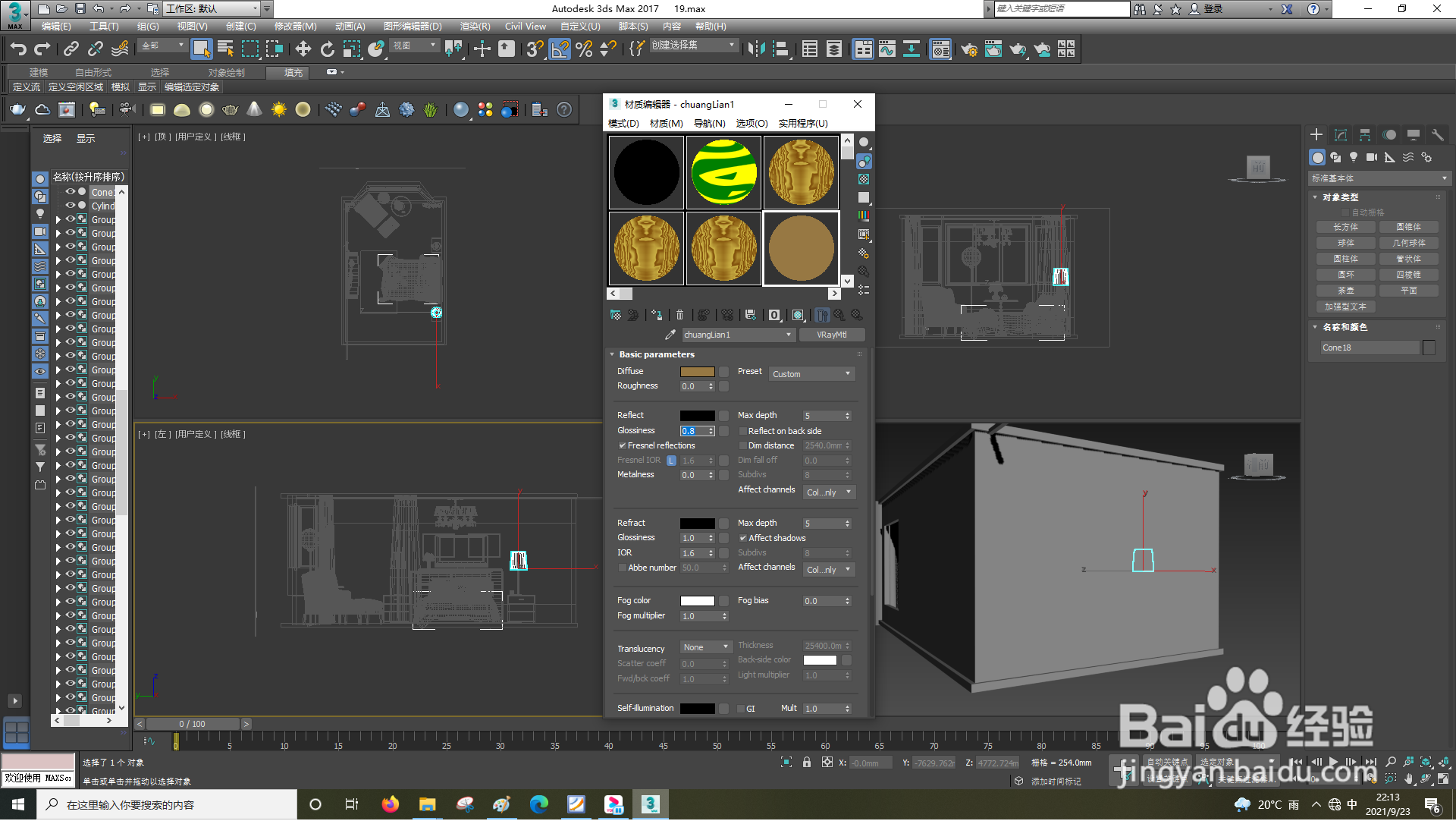This screenshot has width=1456, height=821.
Task: Click the Undo arrow in main toolbar
Action: coord(18,49)
